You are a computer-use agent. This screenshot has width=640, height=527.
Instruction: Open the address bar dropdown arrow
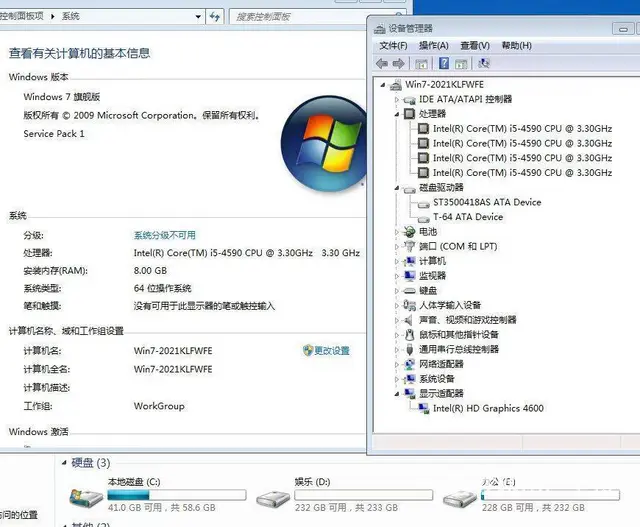[x=198, y=17]
